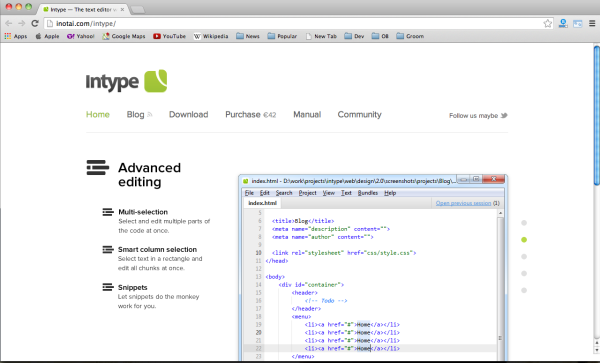Viewport: 600px width, 363px height.
Task: Click the Intype editor screenshot image
Action: pyautogui.click(x=373, y=268)
